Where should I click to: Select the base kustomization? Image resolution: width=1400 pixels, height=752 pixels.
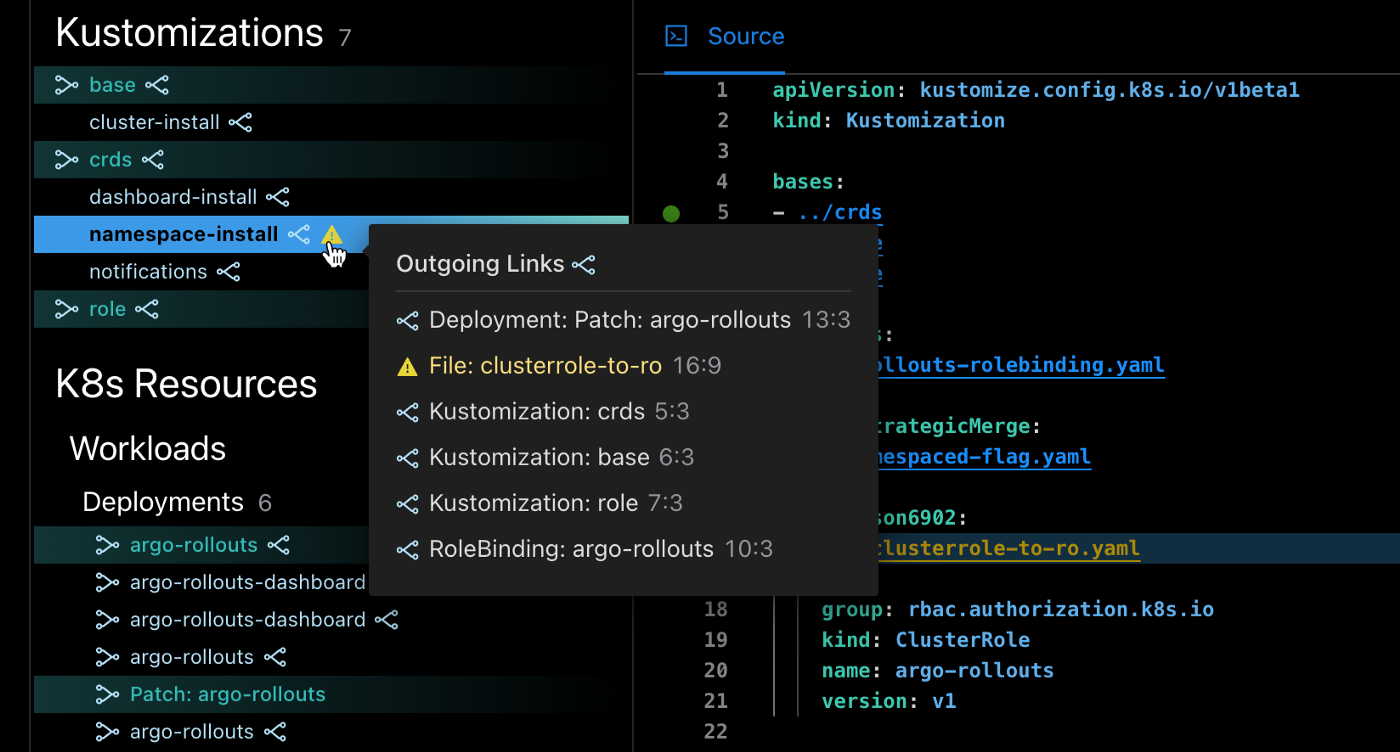click(112, 85)
